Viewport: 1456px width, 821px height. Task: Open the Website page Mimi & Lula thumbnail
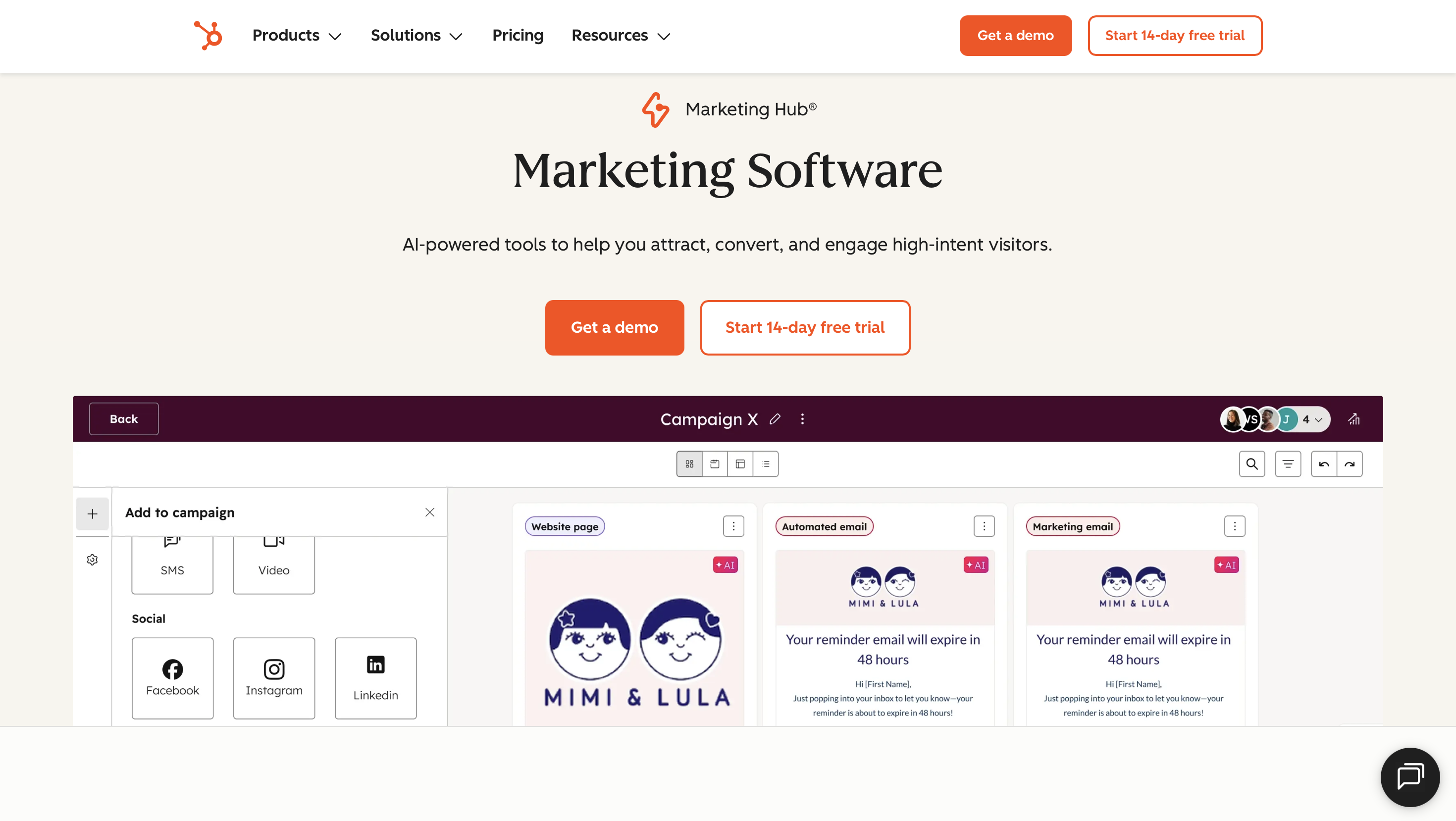click(634, 638)
